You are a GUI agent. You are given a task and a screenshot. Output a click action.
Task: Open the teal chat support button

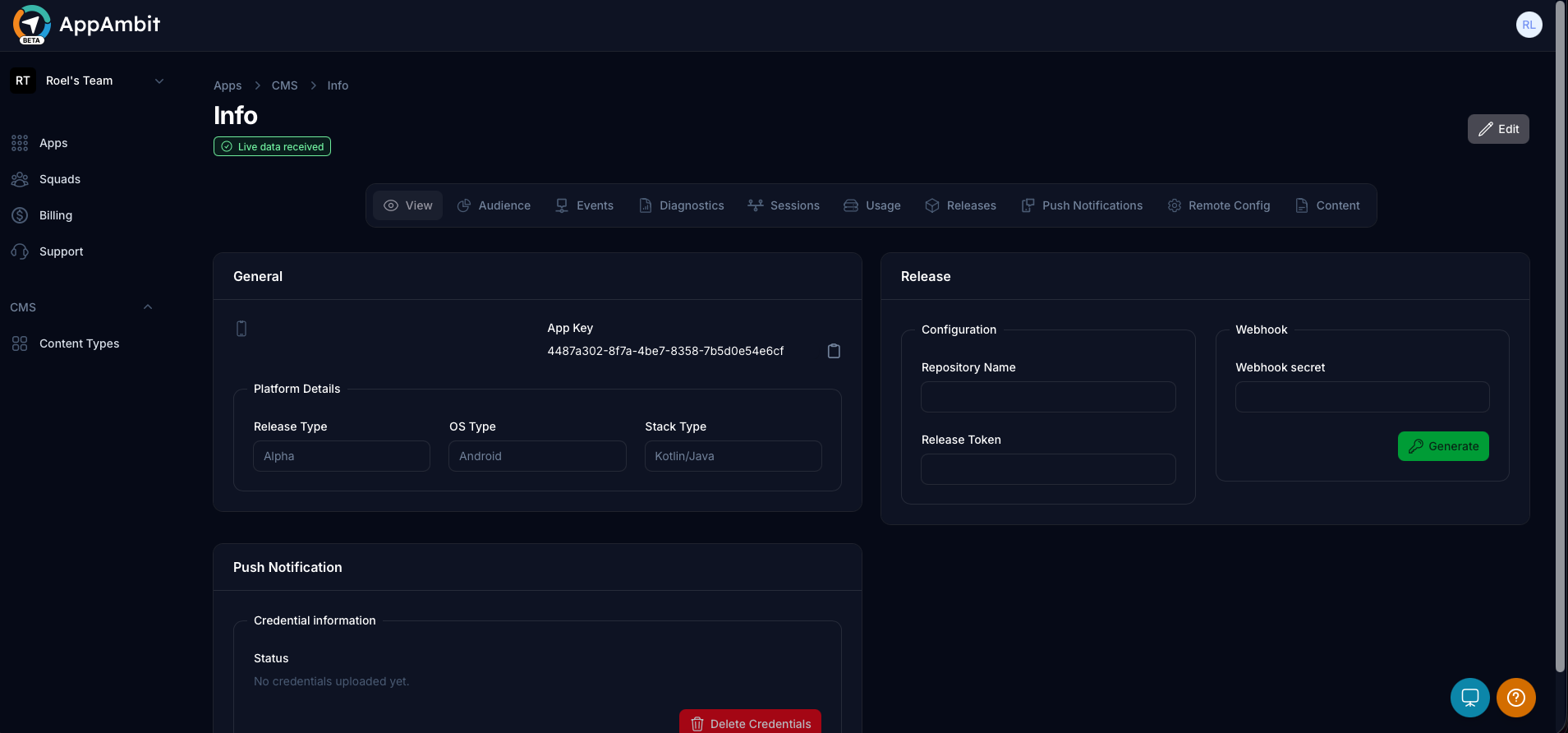coord(1470,698)
